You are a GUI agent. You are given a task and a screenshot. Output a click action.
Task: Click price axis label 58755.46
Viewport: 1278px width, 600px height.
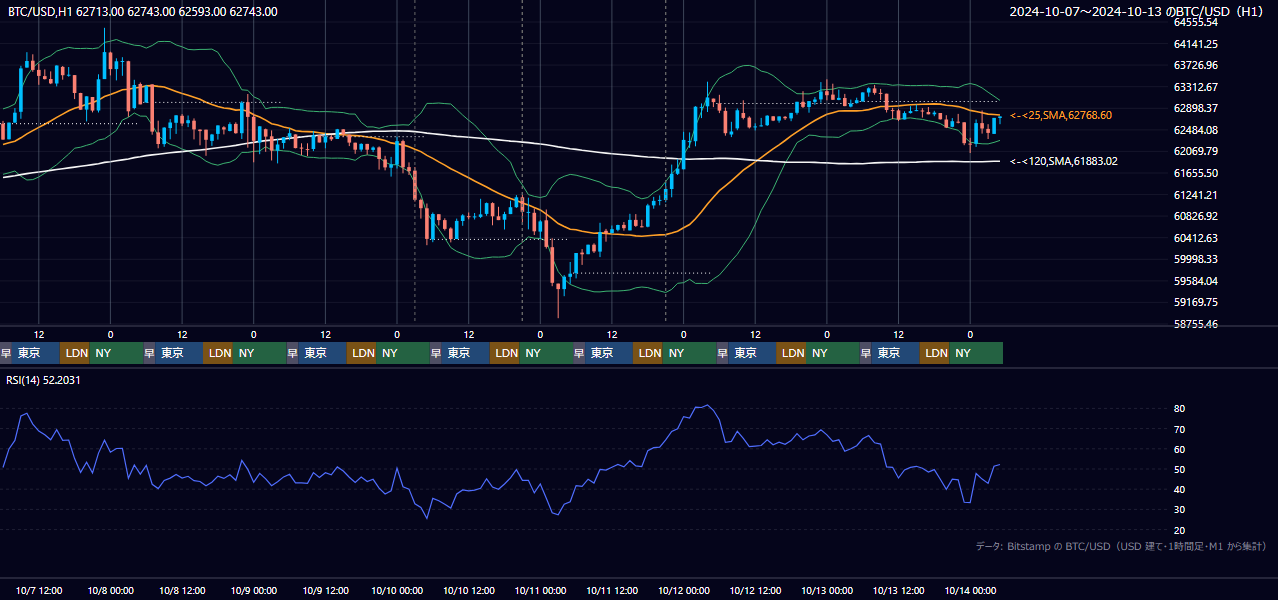(x=1196, y=324)
